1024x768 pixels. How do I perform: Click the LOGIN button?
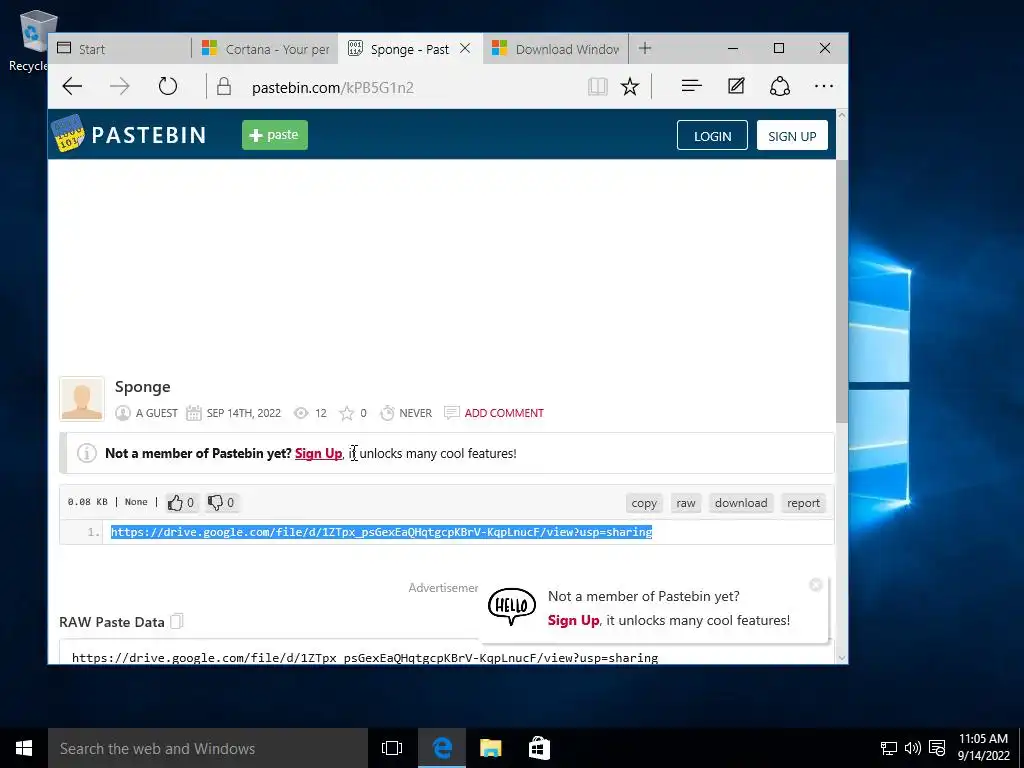point(712,135)
